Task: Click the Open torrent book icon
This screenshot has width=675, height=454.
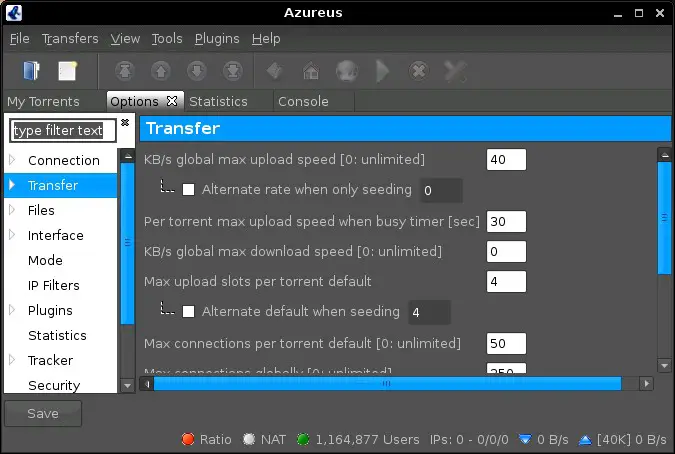Action: coord(31,71)
